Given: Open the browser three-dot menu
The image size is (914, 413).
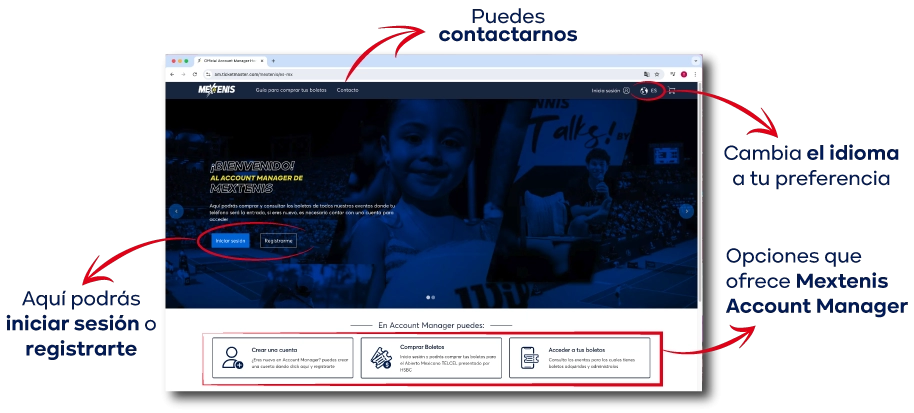Looking at the screenshot, I should pyautogui.click(x=695, y=74).
